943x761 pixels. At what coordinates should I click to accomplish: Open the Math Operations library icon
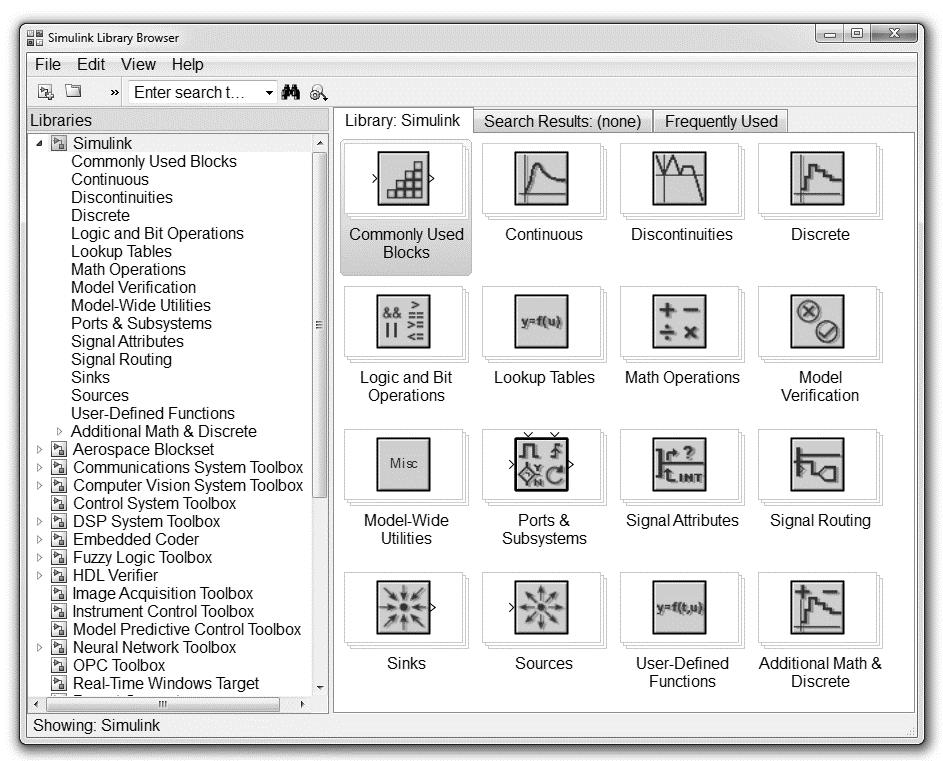pyautogui.click(x=680, y=321)
